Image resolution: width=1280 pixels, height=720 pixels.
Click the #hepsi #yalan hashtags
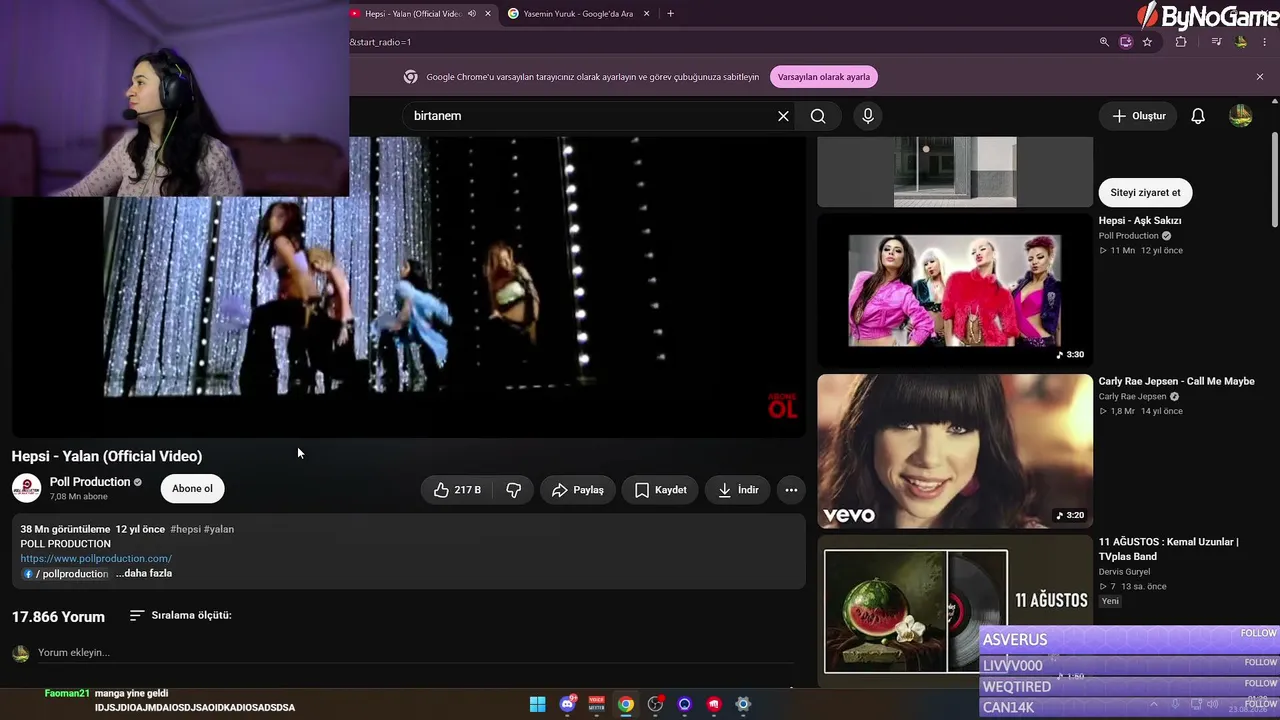[202, 529]
